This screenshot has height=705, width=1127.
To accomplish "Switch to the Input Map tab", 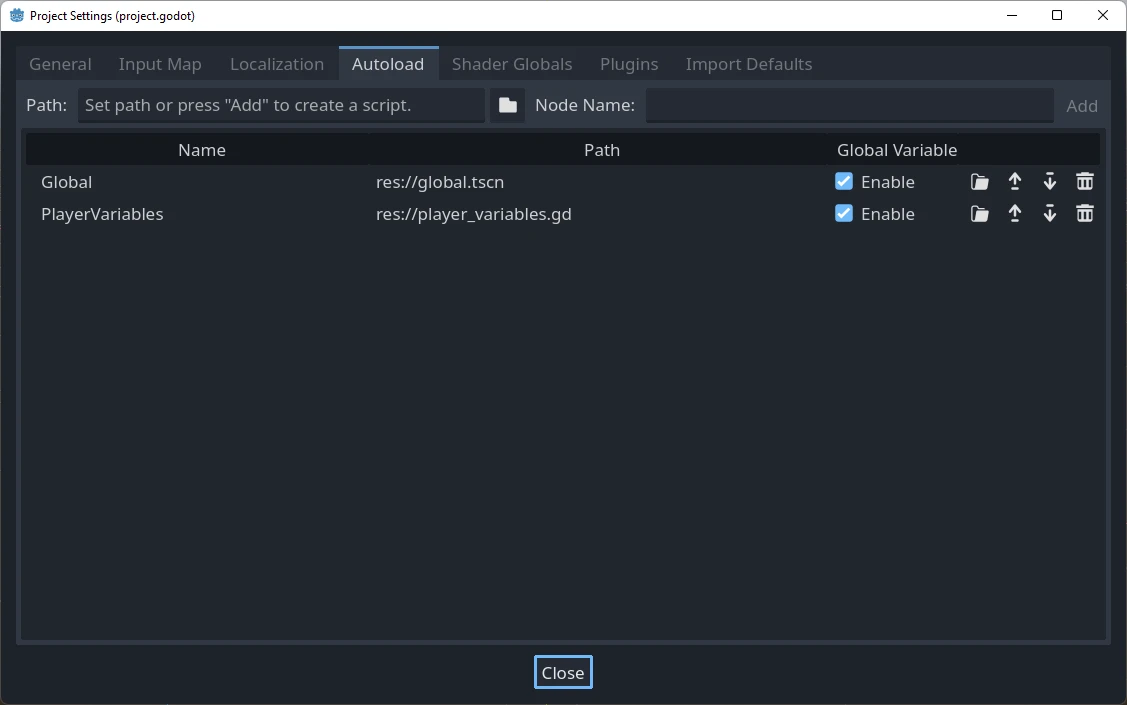I will coord(159,63).
